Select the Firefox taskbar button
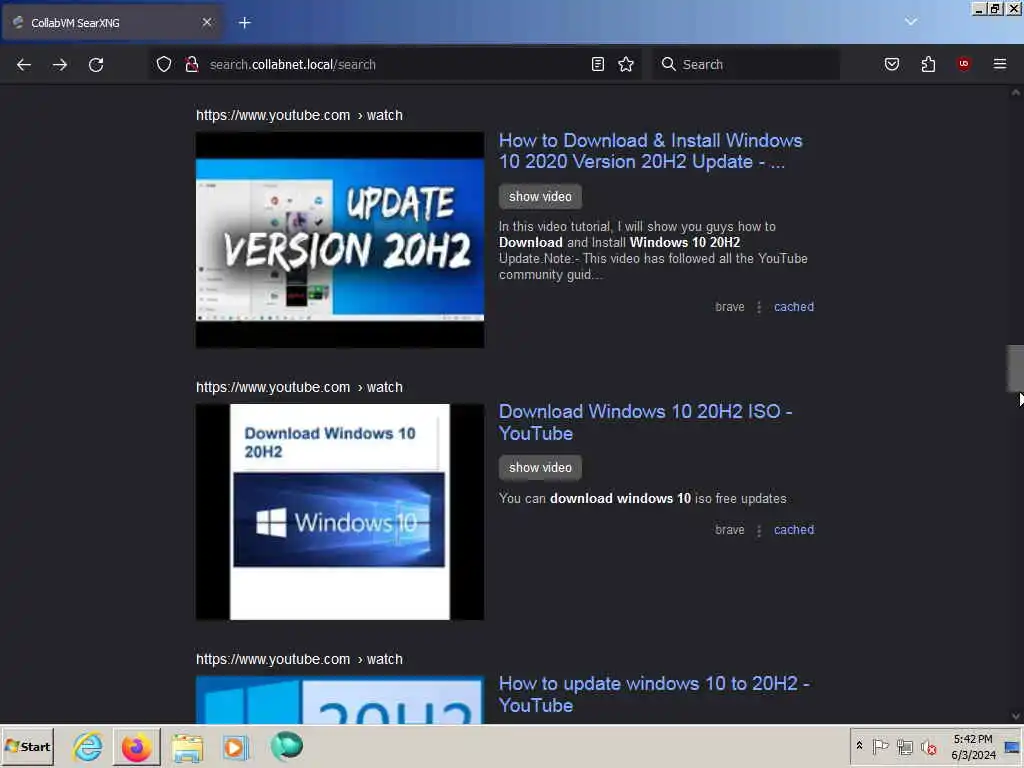Image resolution: width=1024 pixels, height=768 pixels. pos(136,747)
